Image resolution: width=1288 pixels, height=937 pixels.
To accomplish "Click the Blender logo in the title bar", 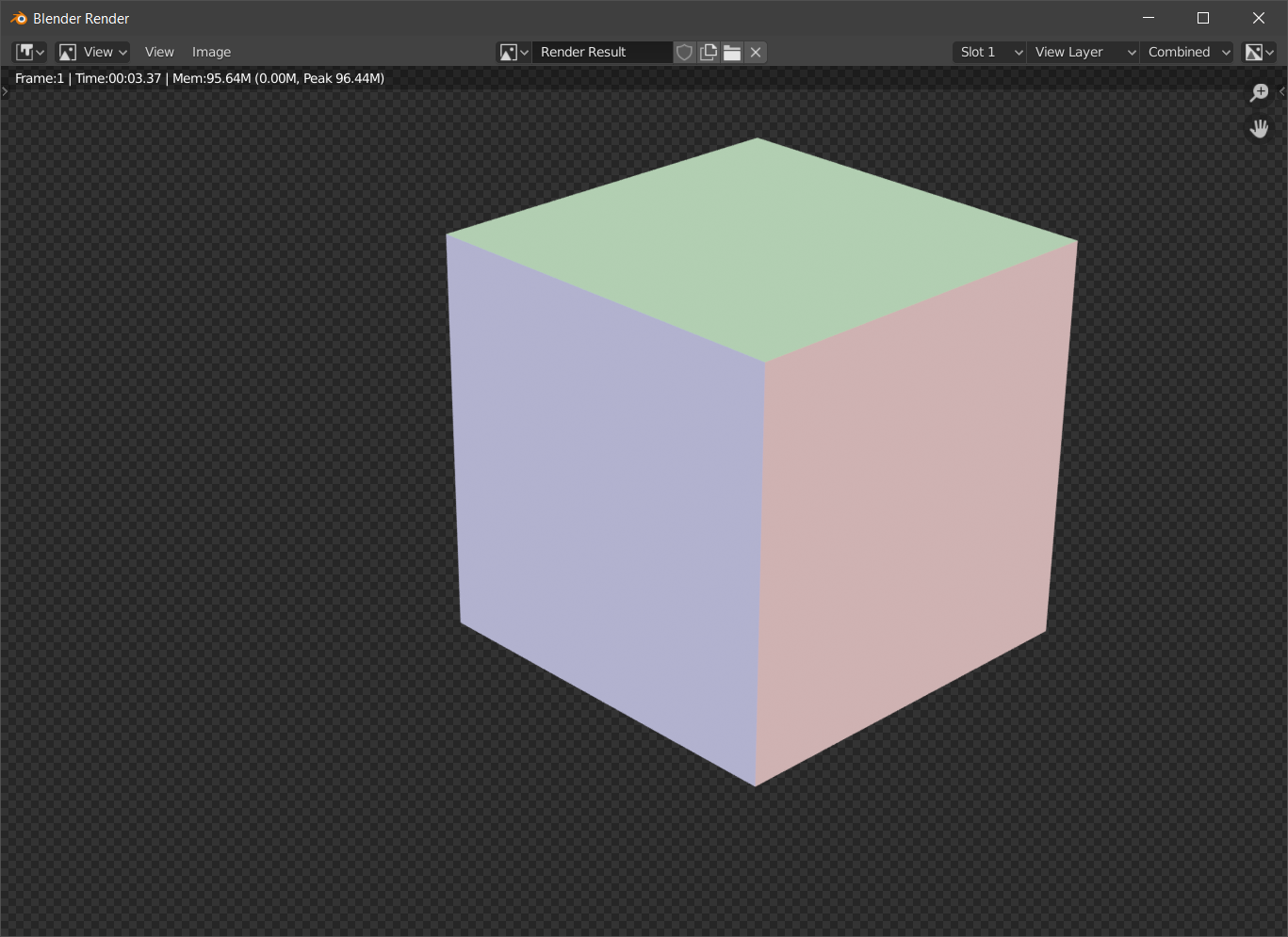I will (17, 17).
